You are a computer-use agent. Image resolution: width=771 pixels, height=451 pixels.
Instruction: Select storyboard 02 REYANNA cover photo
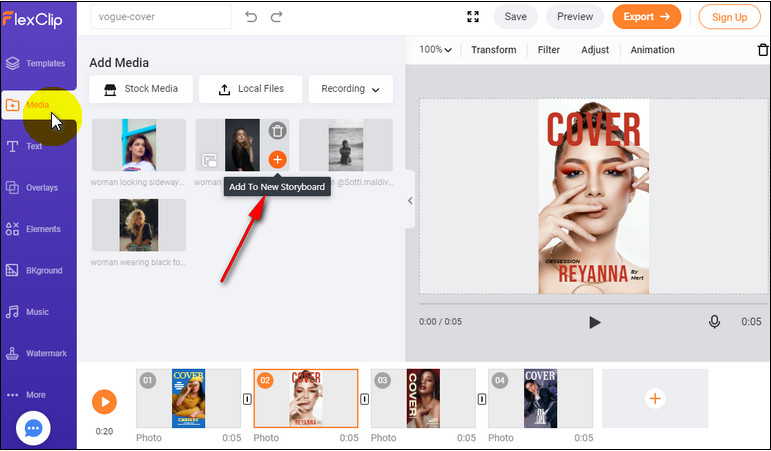coord(306,398)
